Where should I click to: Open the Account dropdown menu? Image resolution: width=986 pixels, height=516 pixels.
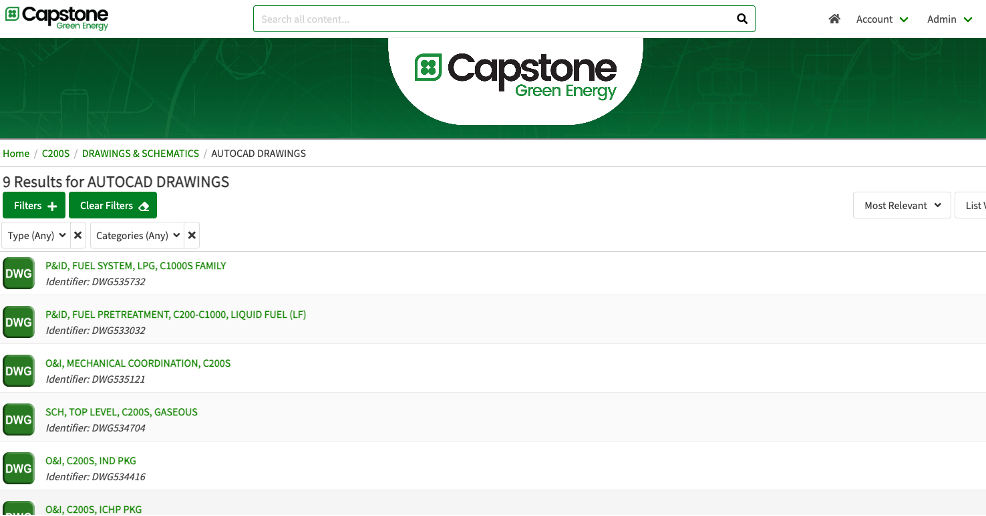pos(882,19)
